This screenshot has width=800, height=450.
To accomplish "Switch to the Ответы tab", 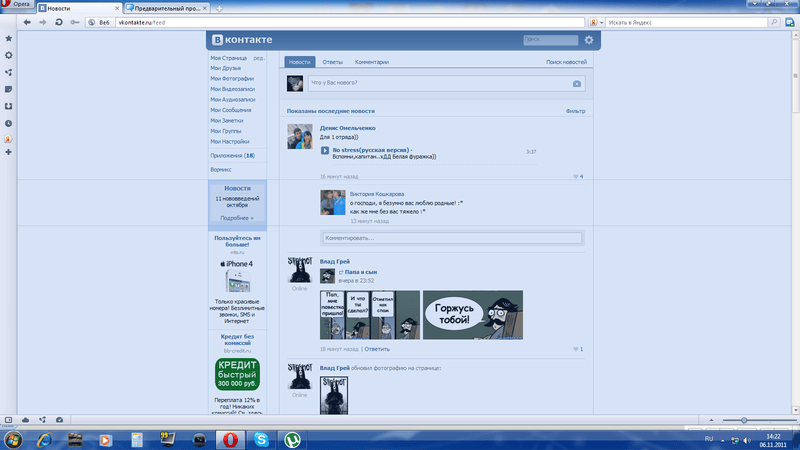I will 332,62.
